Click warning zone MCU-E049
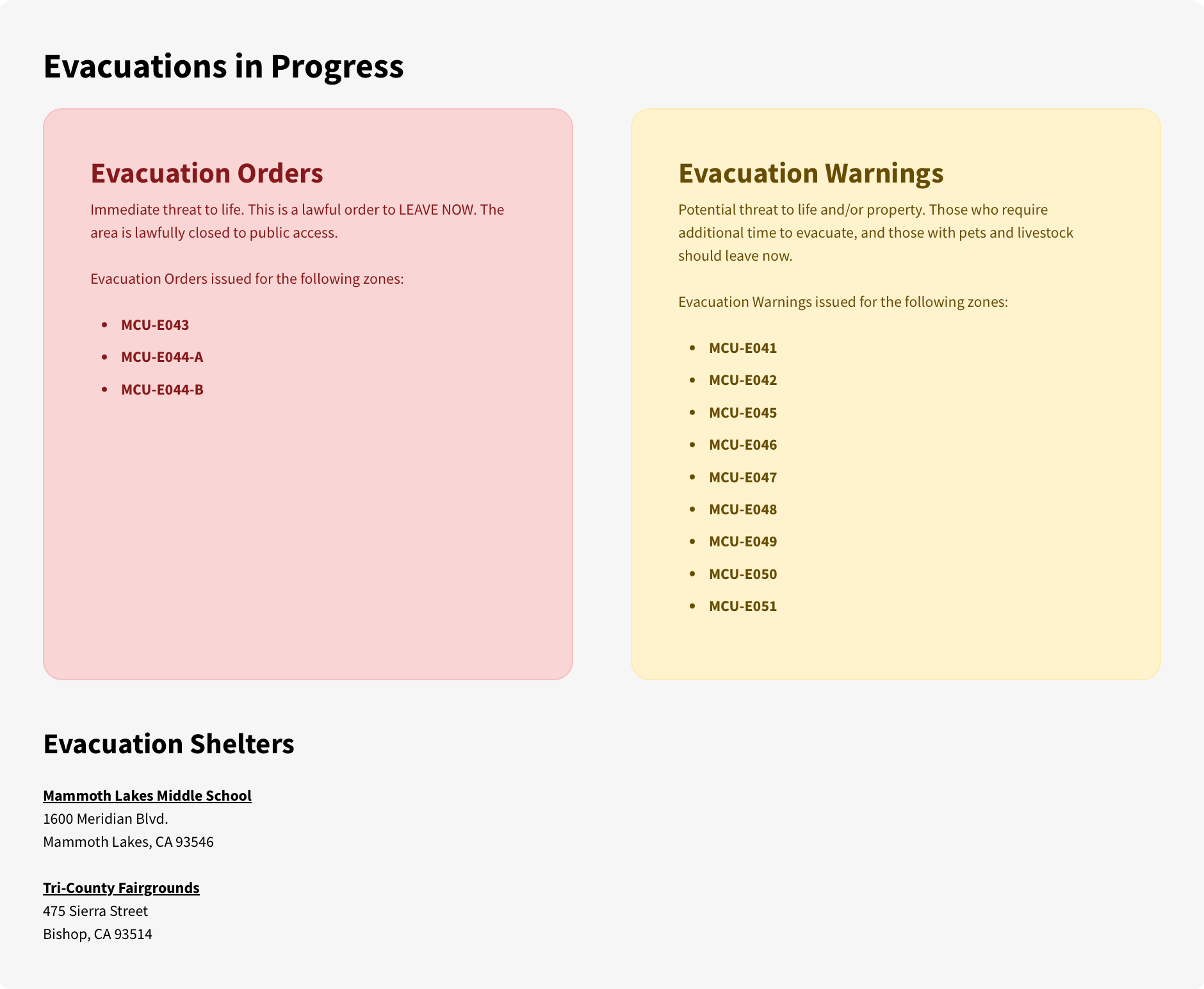 [743, 542]
